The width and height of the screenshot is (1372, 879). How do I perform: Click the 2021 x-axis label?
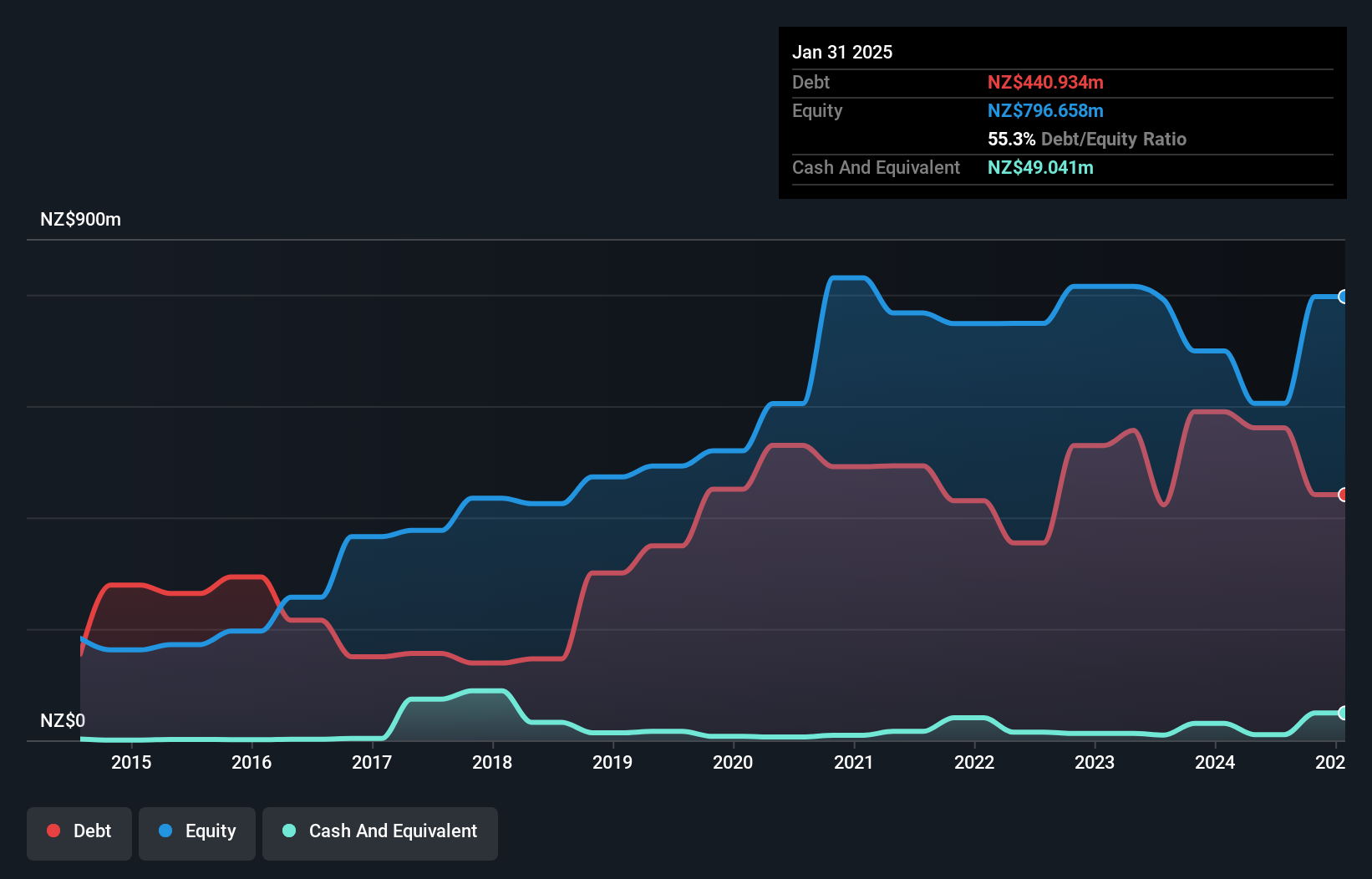point(854,762)
